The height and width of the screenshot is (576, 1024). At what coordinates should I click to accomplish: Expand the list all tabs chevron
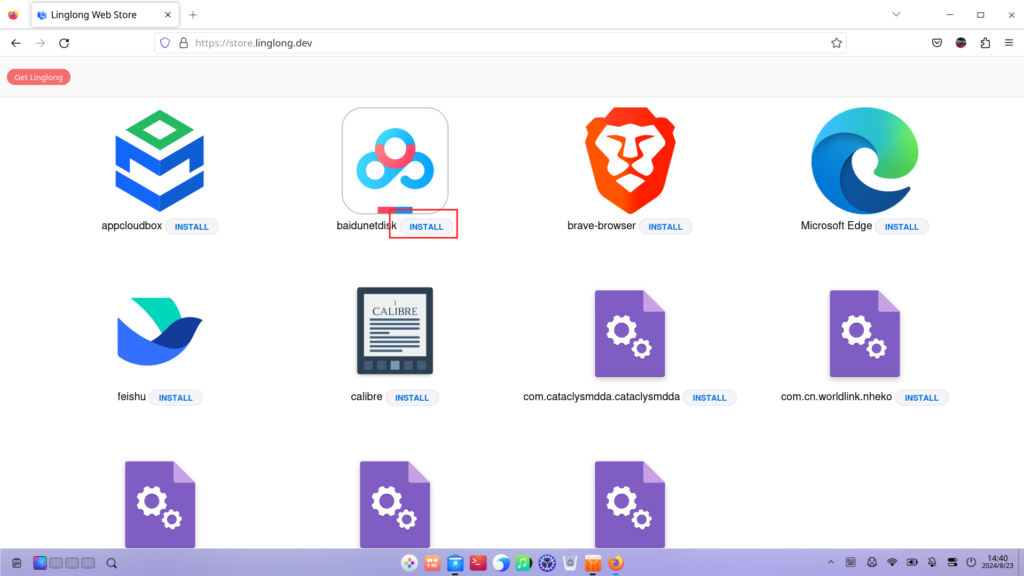coord(896,15)
